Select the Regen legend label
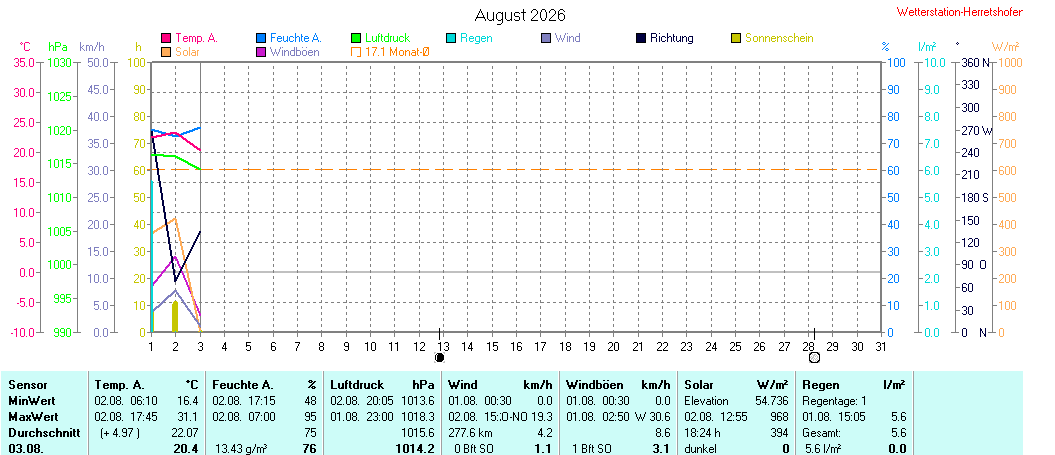The width and height of the screenshot is (1055, 455). coord(476,38)
